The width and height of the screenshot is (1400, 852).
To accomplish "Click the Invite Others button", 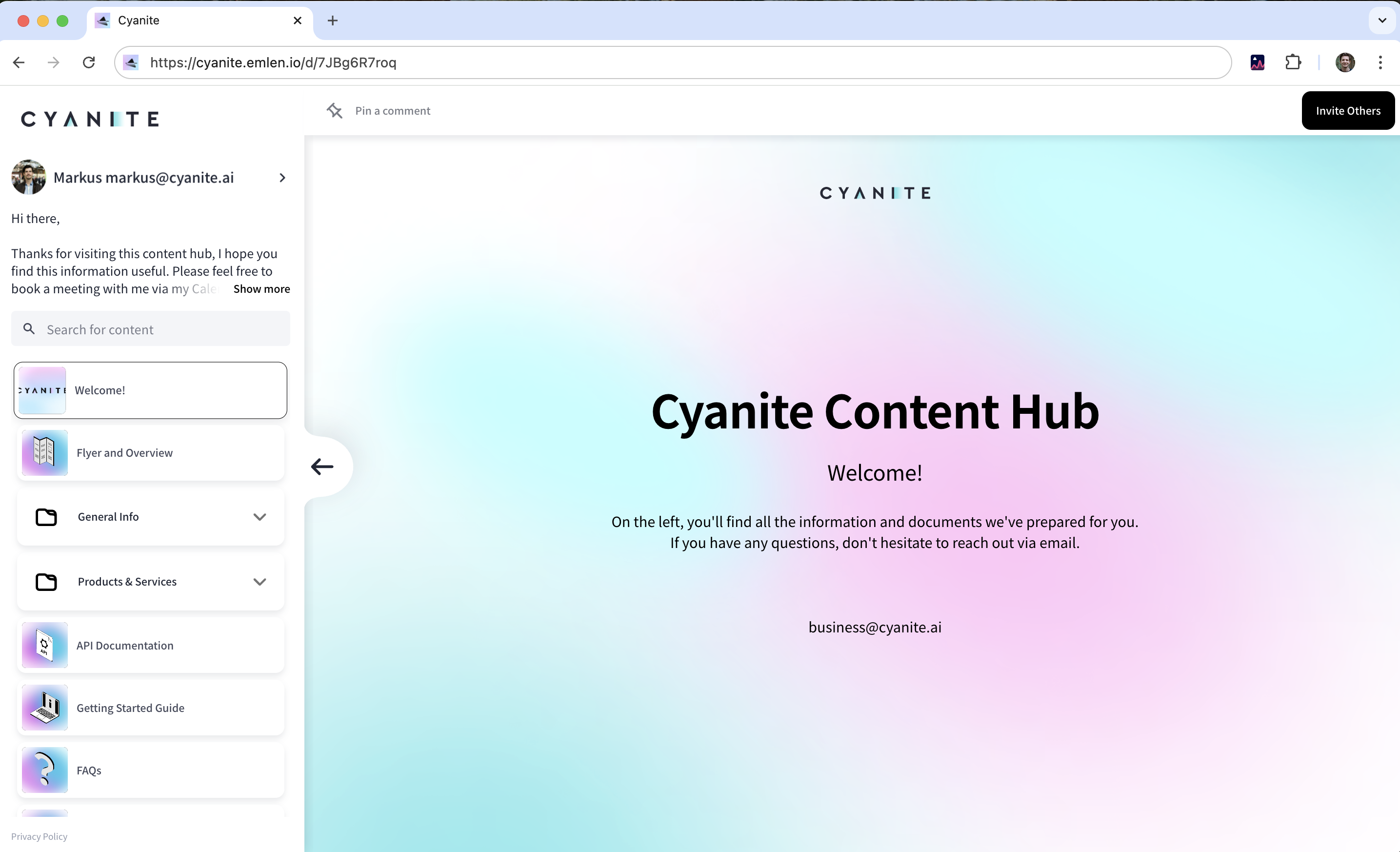I will (1347, 111).
